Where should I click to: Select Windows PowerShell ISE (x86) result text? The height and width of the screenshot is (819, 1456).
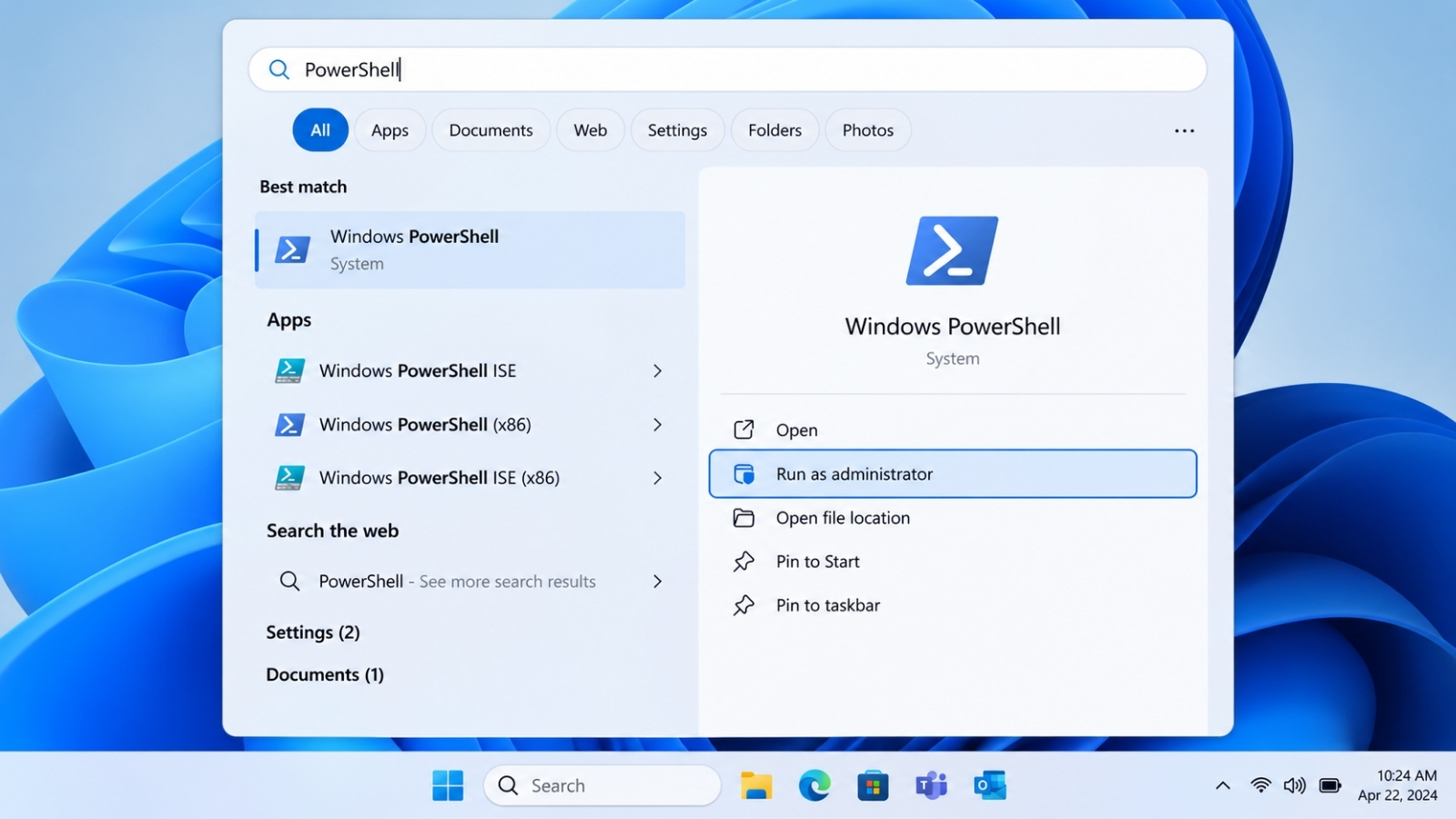click(x=440, y=478)
